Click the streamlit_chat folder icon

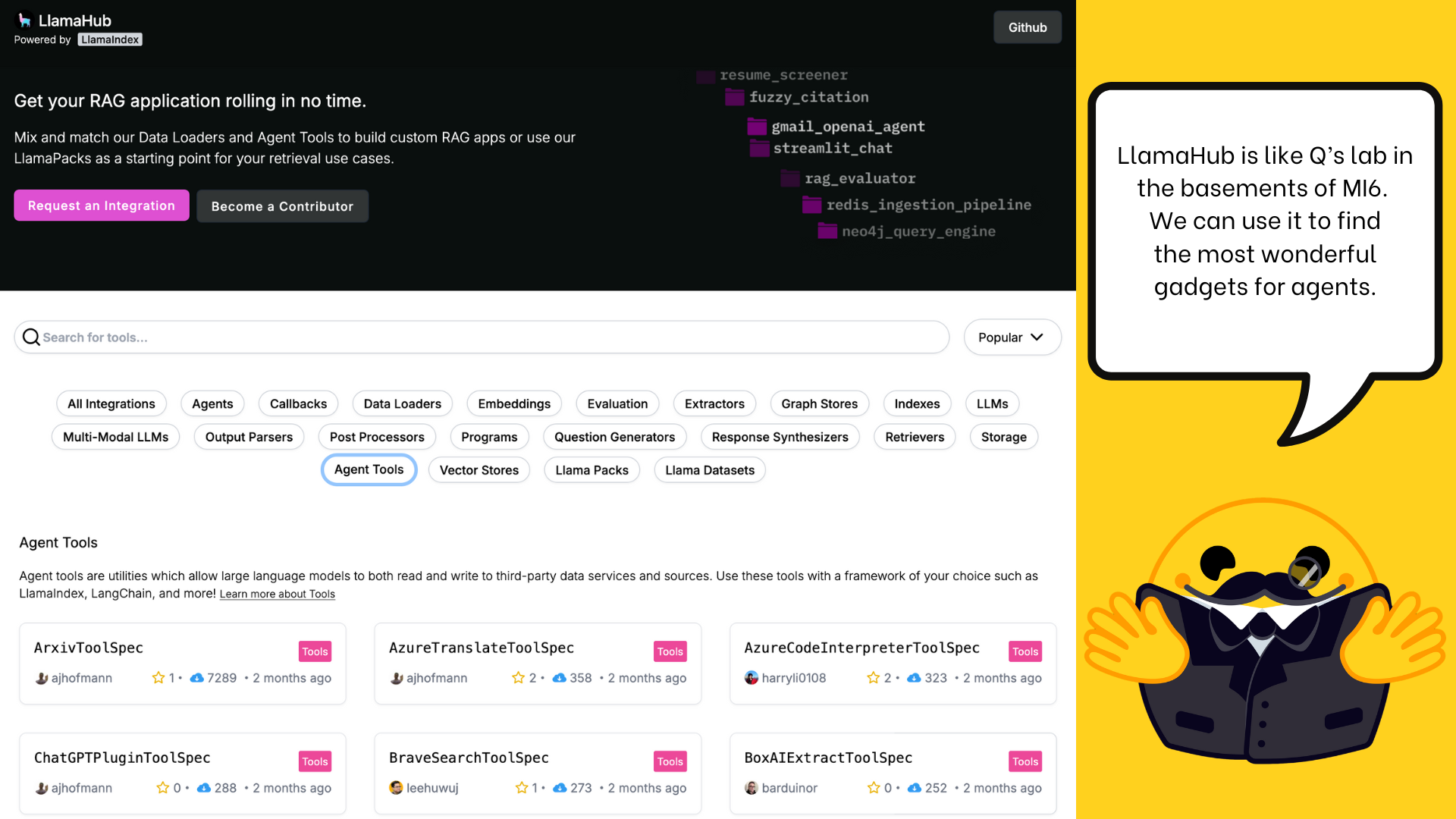coord(759,148)
